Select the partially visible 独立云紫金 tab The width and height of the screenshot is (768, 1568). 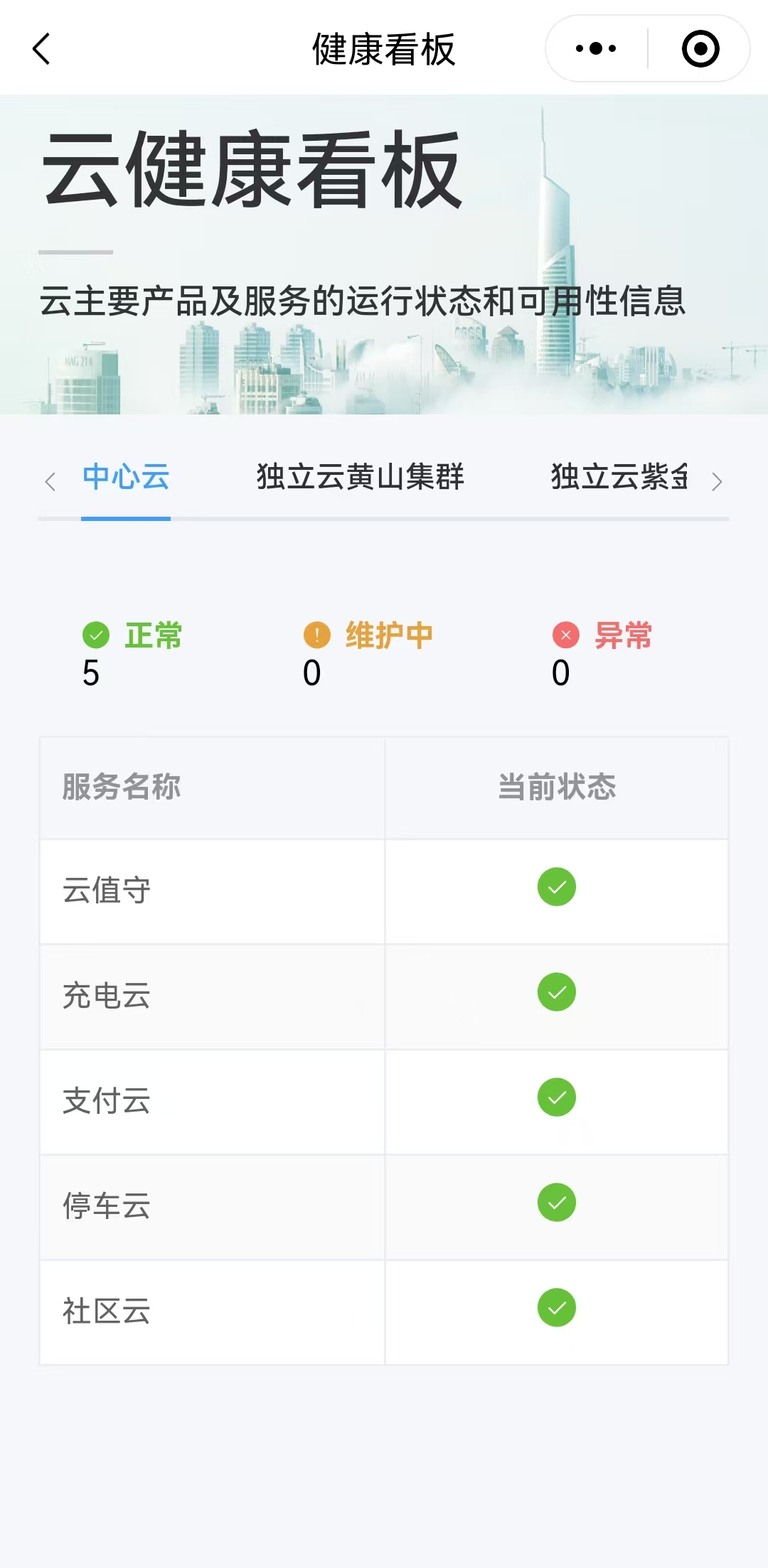(619, 477)
